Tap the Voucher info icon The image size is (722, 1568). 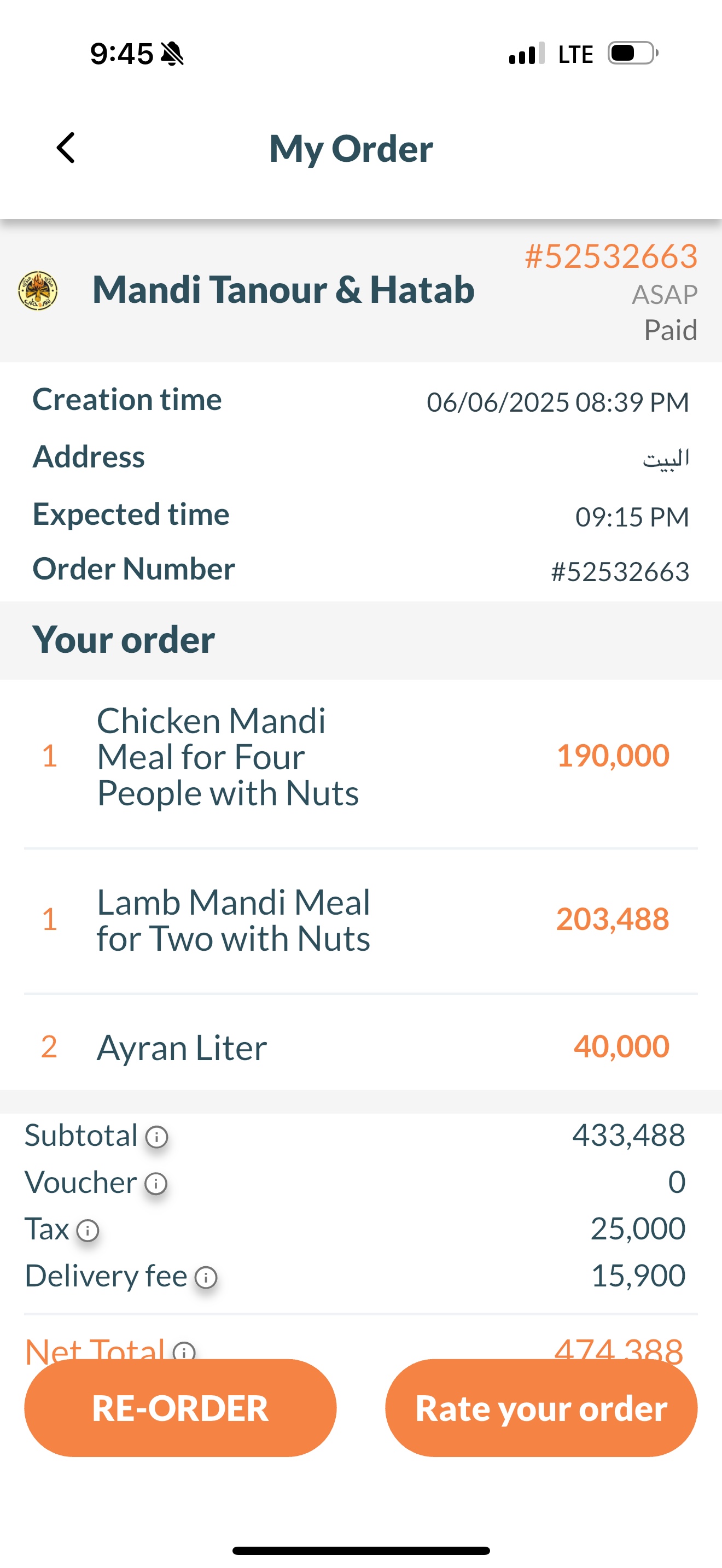(x=156, y=1183)
